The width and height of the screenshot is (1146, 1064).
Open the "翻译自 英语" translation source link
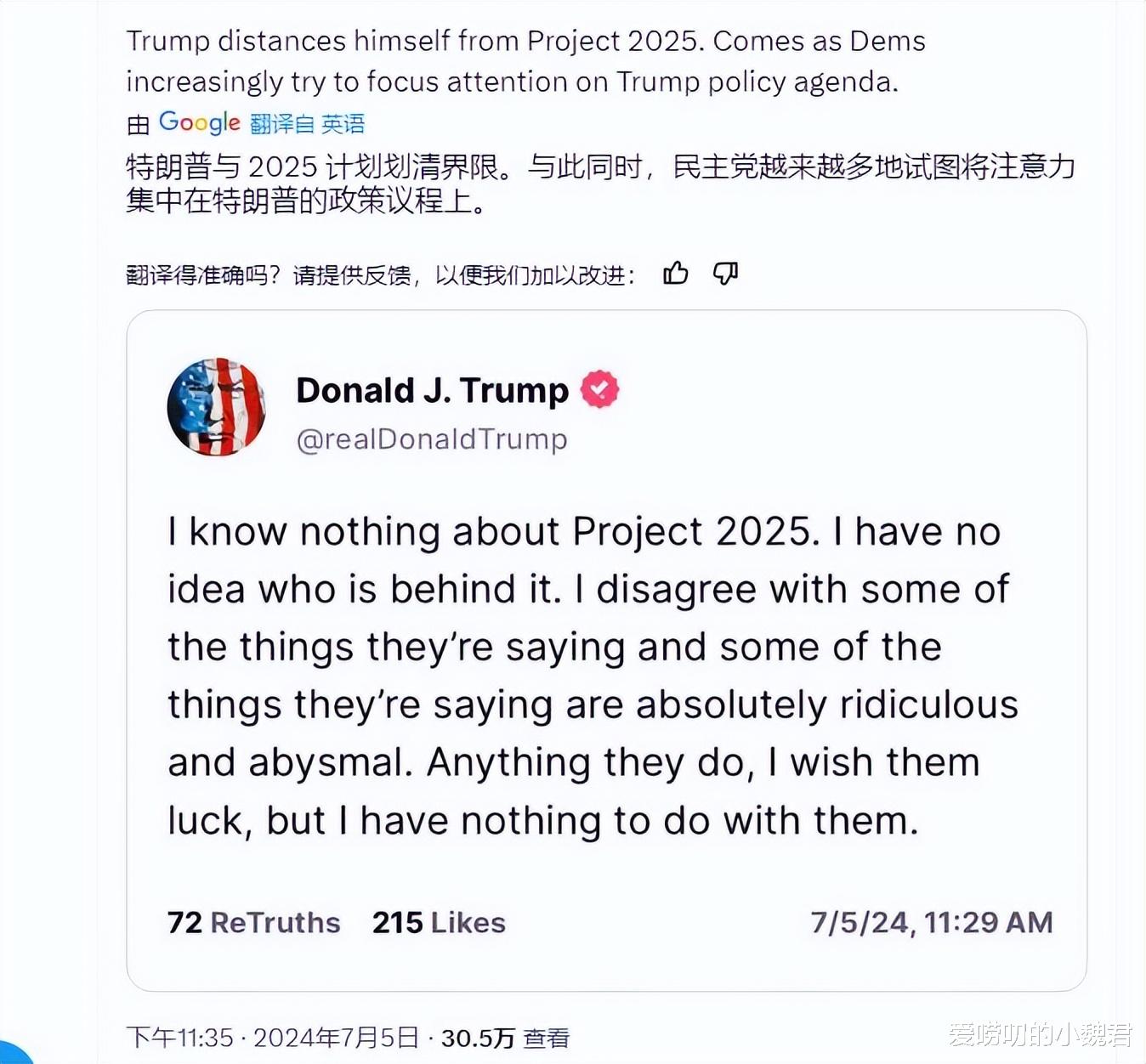pos(308,124)
